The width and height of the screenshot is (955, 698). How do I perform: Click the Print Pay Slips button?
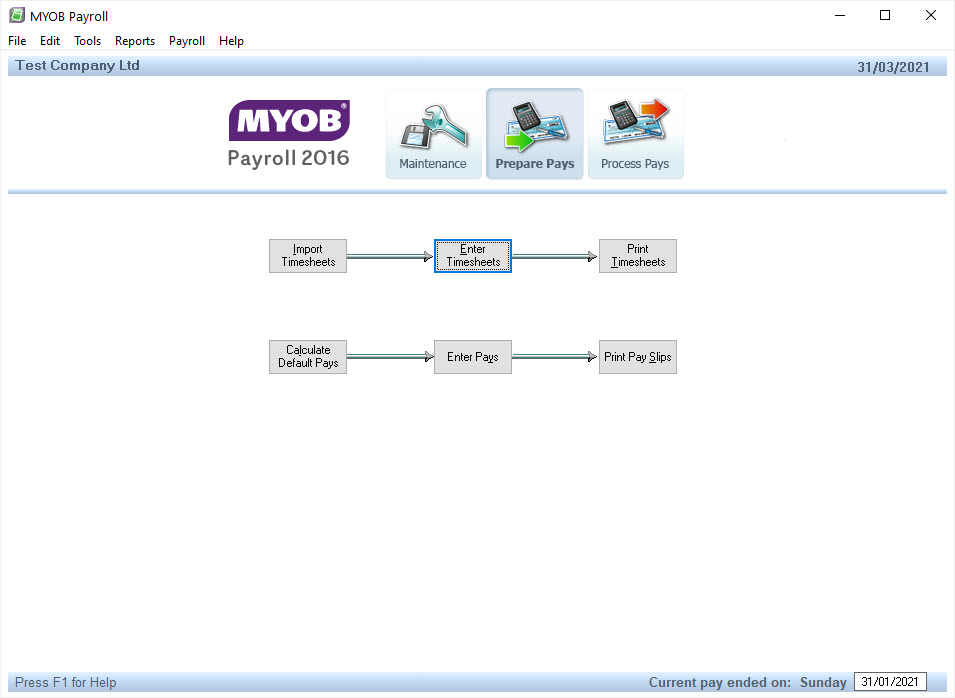click(638, 357)
